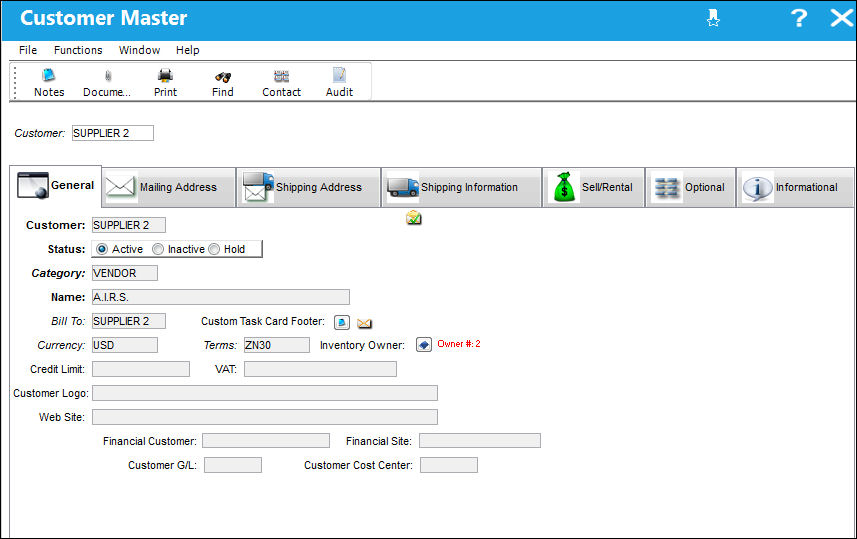
Task: Click the Customer Cost Center field
Action: click(x=449, y=465)
